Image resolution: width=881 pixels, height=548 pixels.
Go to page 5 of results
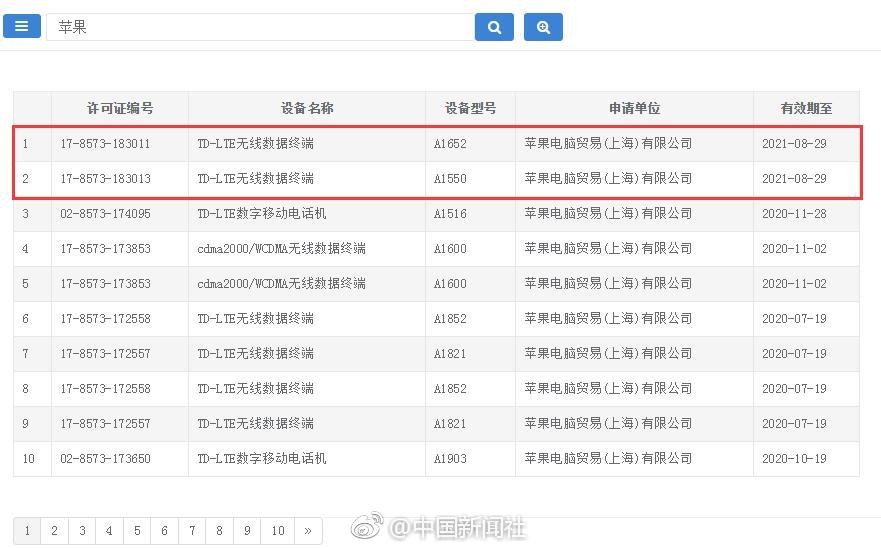click(137, 531)
